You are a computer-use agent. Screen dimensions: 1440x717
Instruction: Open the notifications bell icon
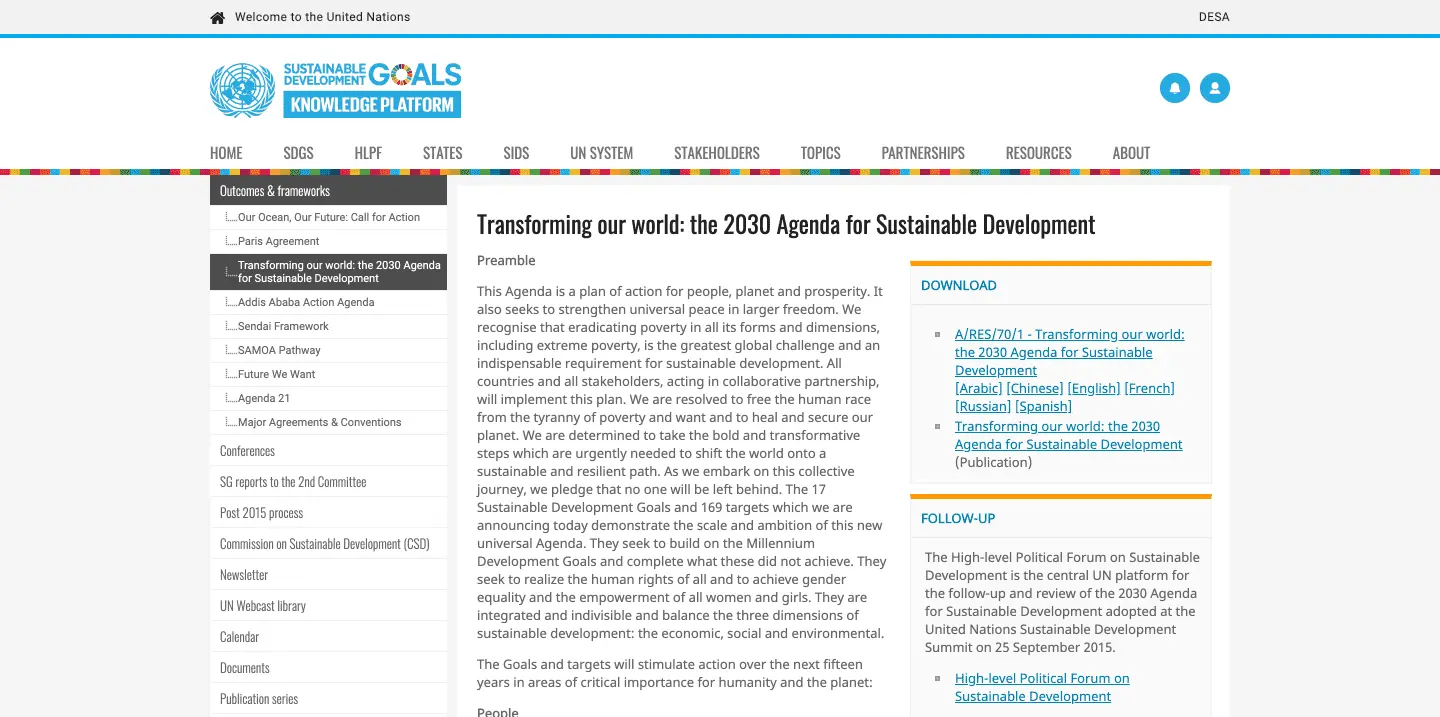1175,88
